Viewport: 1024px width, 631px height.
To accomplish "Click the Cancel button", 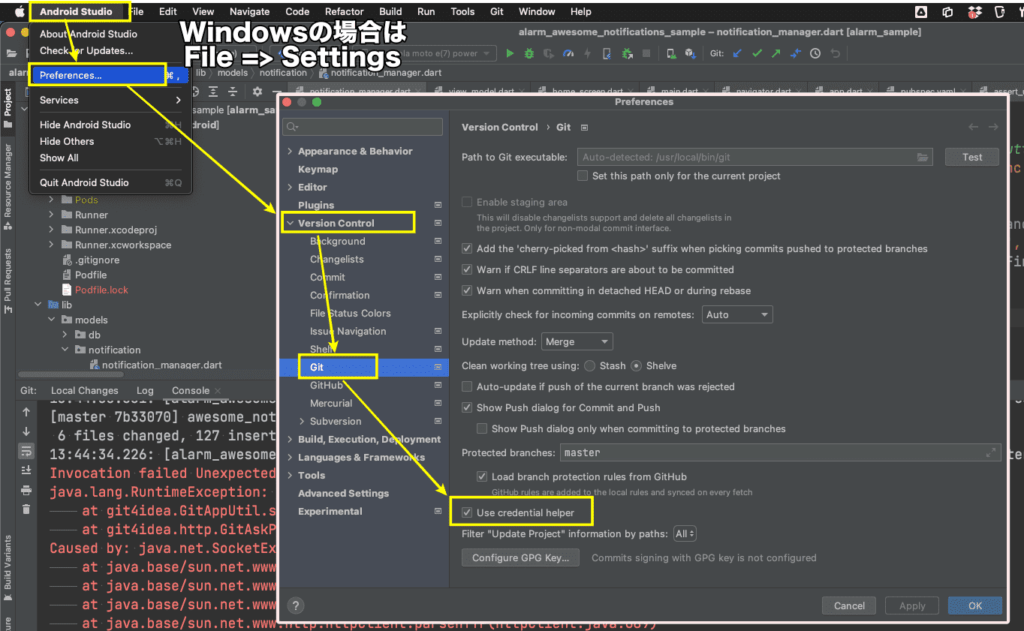I will tap(849, 606).
